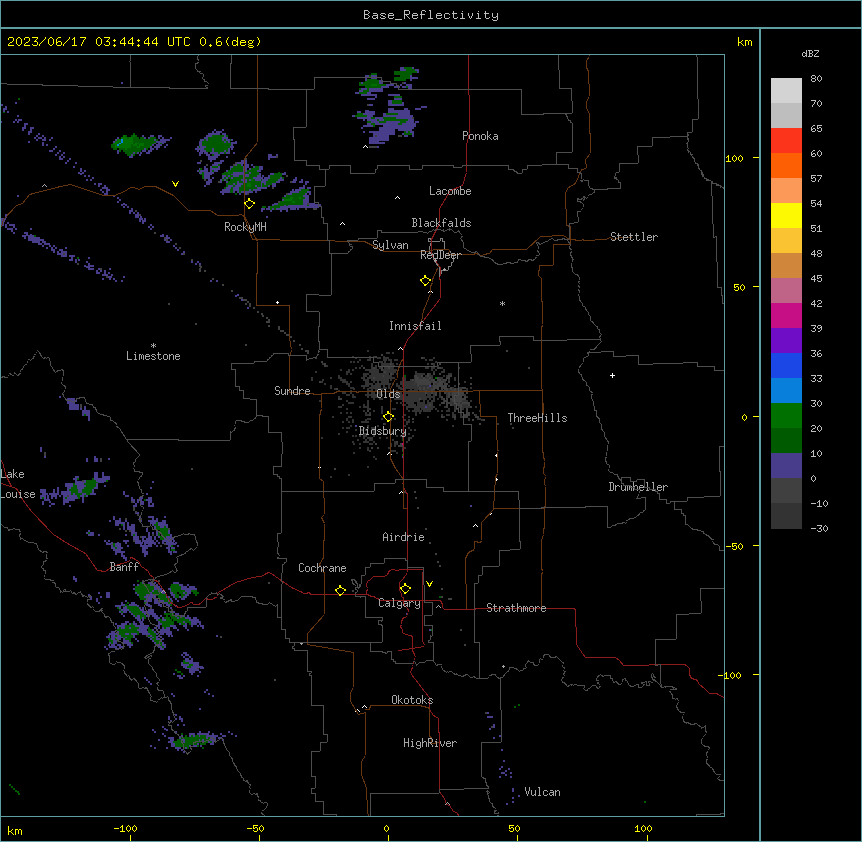Pick the magenta swatch in the dBZ legend
The height and width of the screenshot is (842, 862).
click(786, 316)
